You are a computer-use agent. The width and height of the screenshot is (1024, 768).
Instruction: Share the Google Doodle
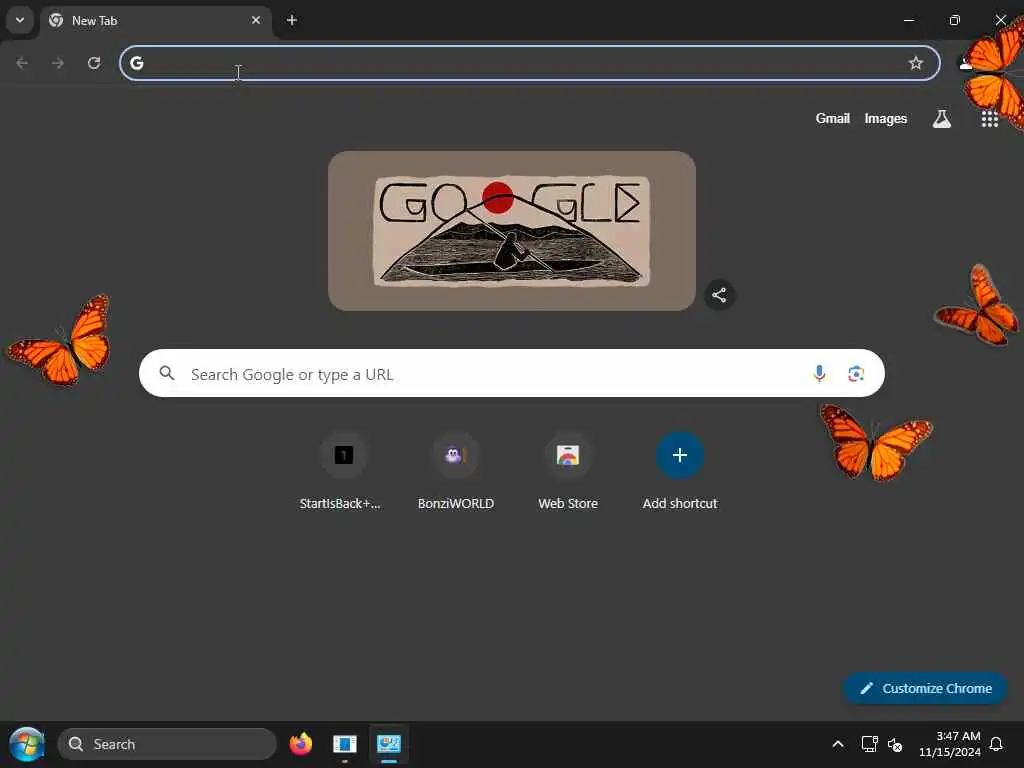(719, 295)
